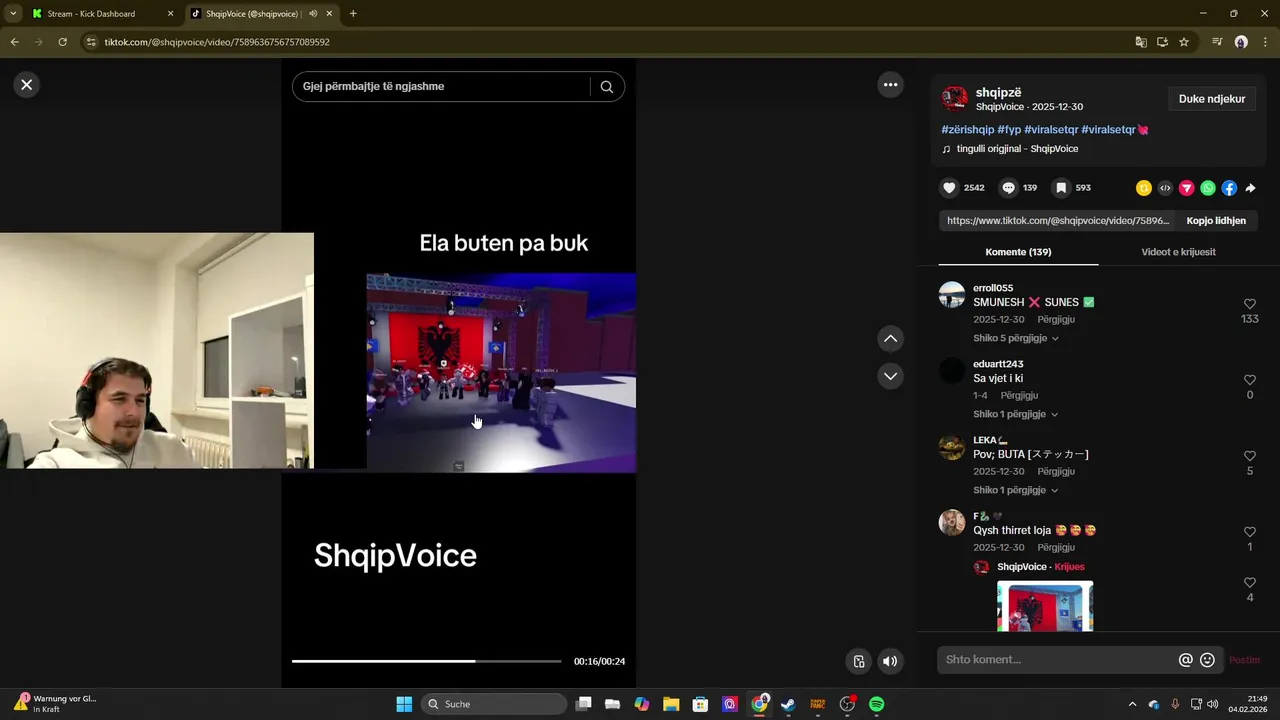Toggle the Duke ndjekur follow button
Image resolution: width=1280 pixels, height=720 pixels.
pos(1212,99)
